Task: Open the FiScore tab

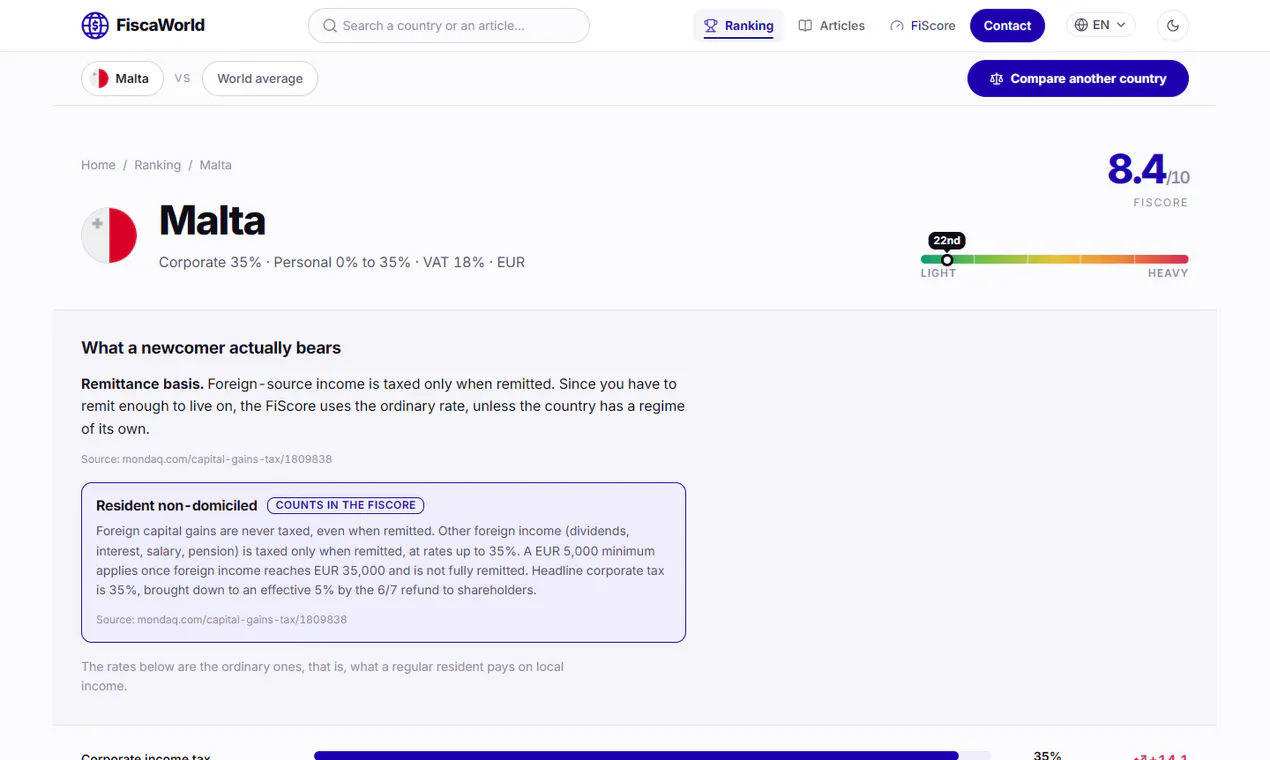Action: (923, 26)
